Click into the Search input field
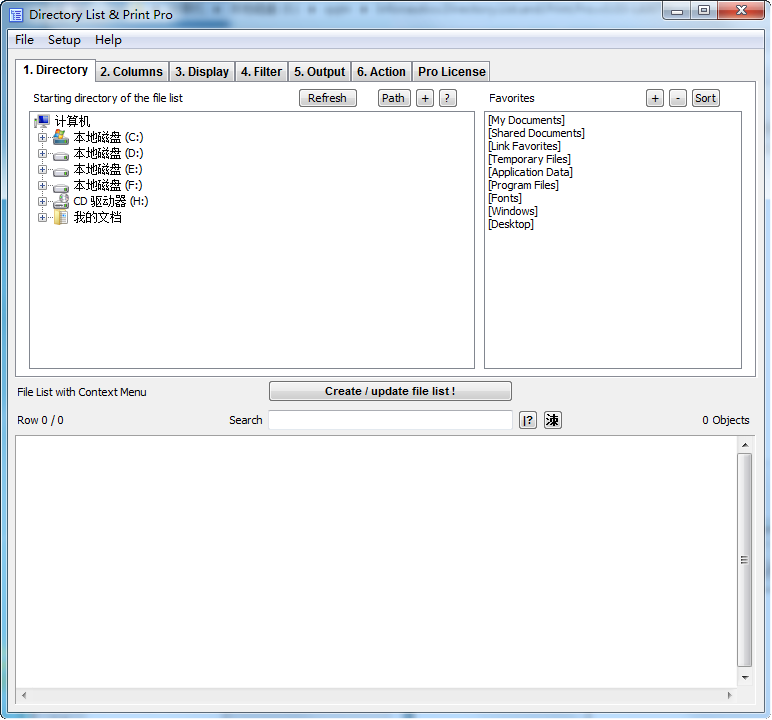772x720 pixels. pyautogui.click(x=390, y=420)
